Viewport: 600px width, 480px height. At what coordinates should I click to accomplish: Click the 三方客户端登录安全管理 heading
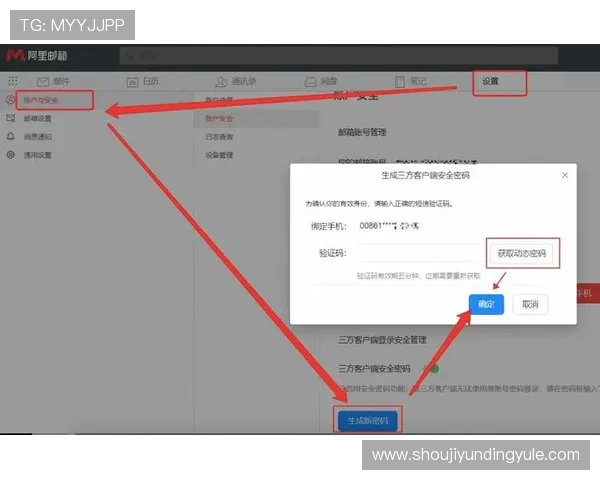382,340
